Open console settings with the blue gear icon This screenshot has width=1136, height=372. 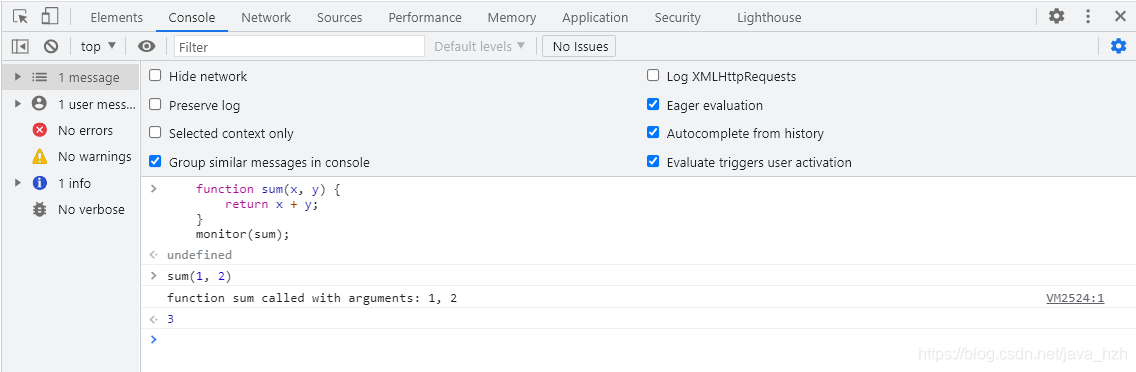click(1119, 46)
